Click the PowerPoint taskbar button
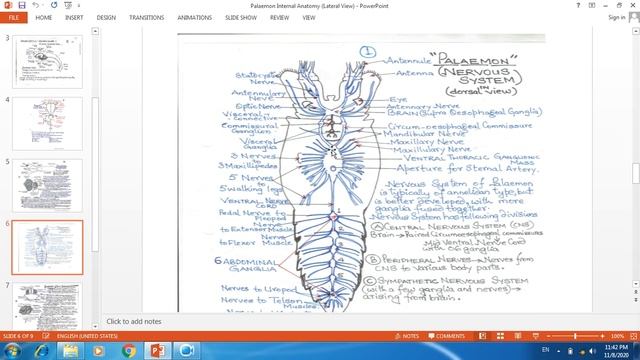 pyautogui.click(x=158, y=351)
